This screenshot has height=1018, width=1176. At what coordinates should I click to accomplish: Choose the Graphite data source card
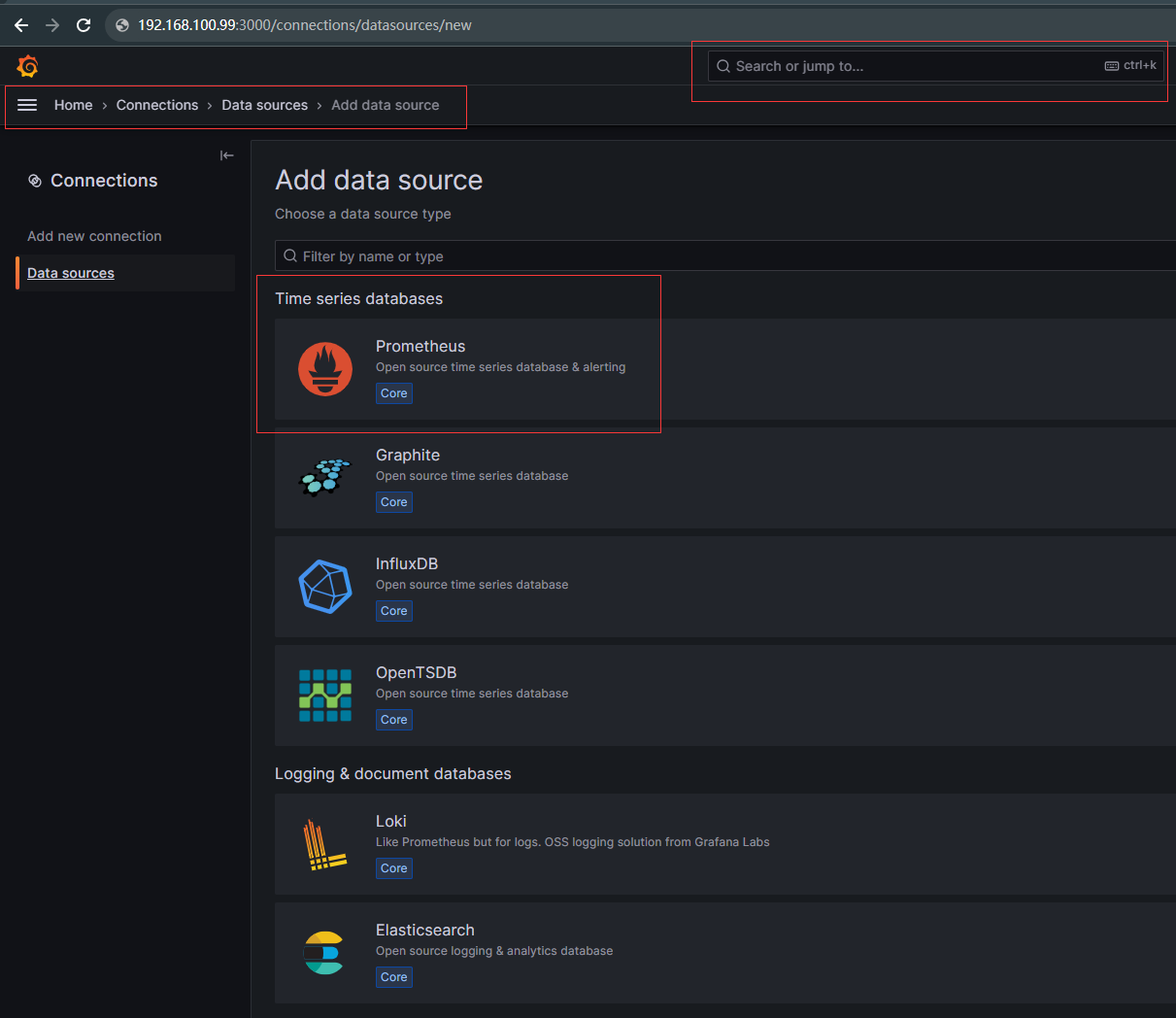pos(724,478)
